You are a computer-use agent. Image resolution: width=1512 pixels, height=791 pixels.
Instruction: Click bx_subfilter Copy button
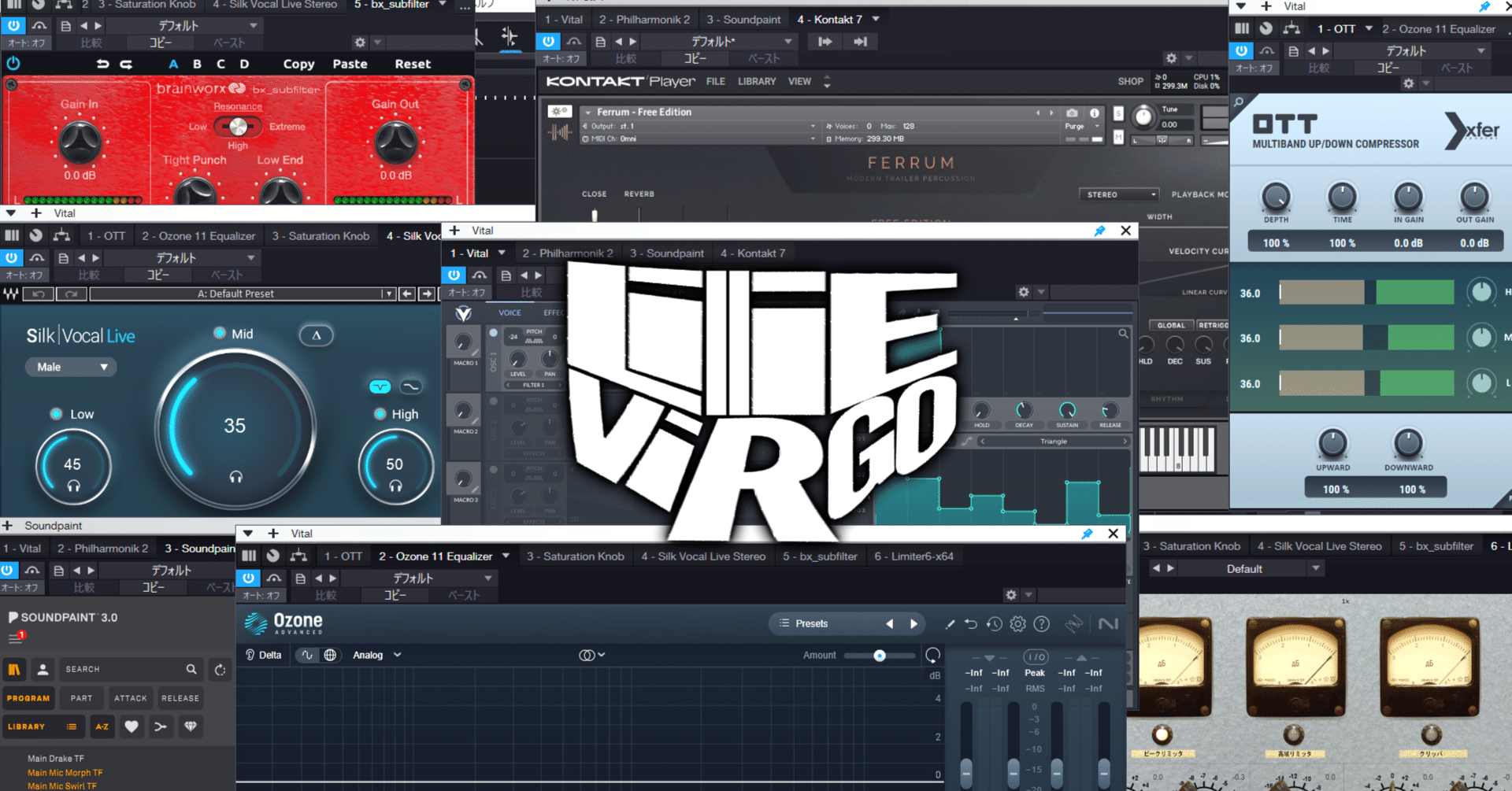coord(298,64)
